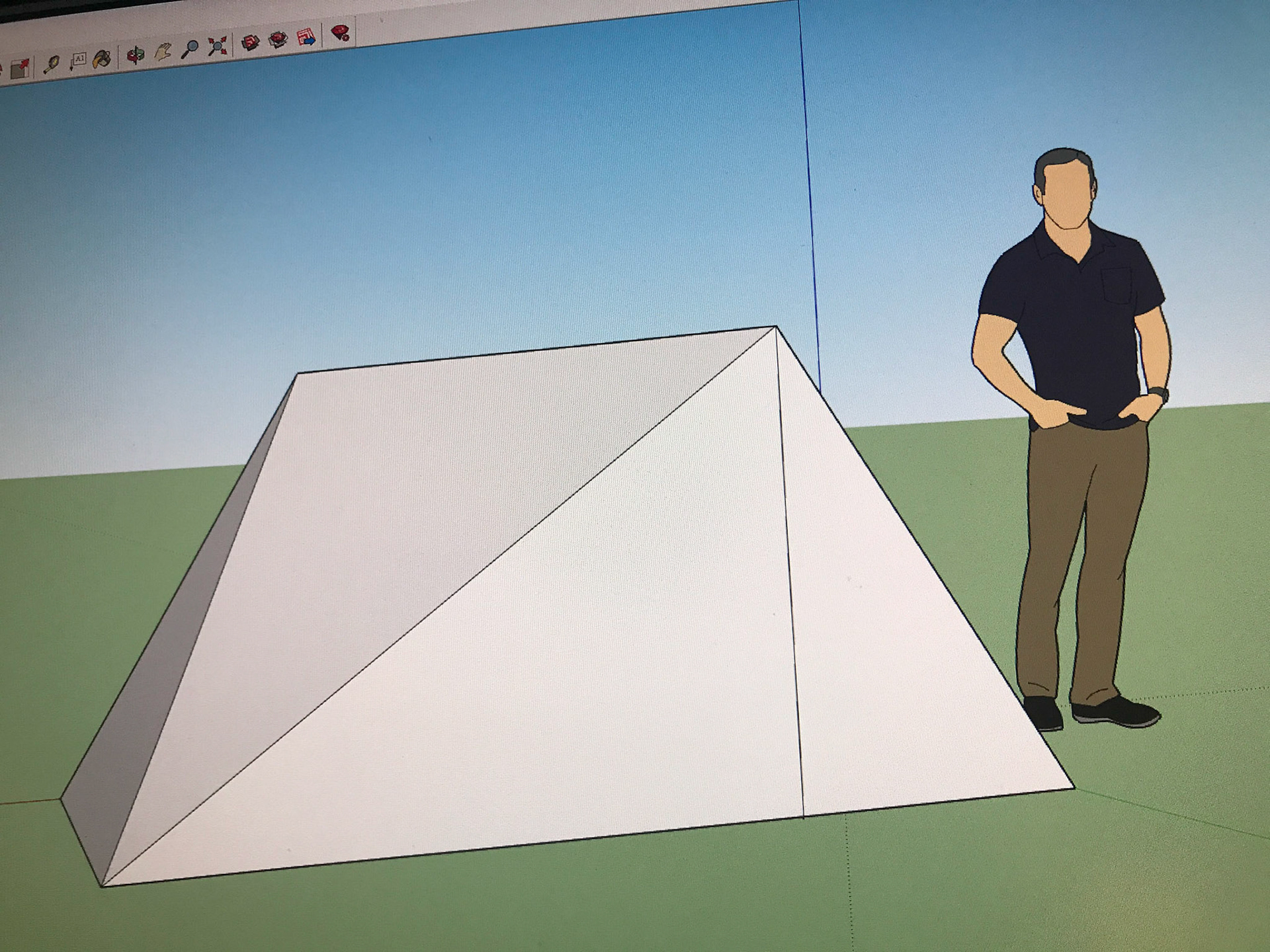Activate the Pan hand tool
The image size is (1270, 952).
163,52
